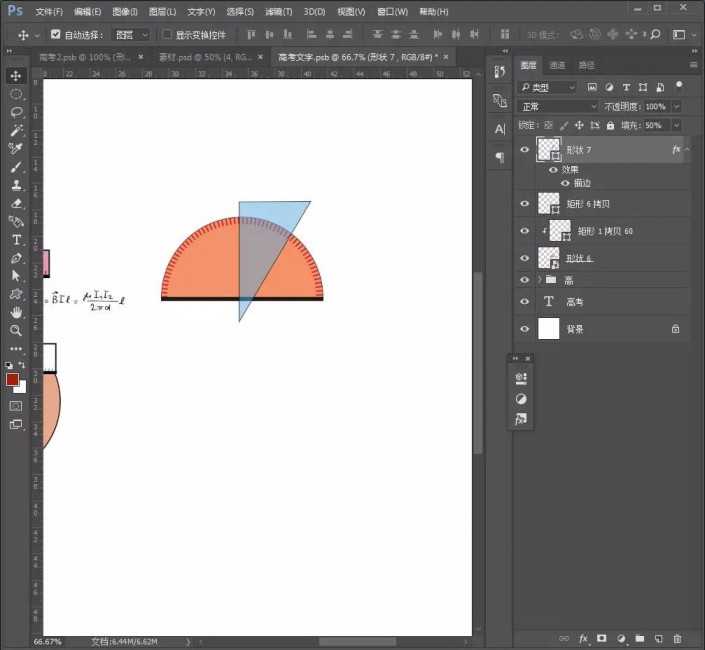Screen dimensions: 705x650
Task: Select the Custom Shape tool
Action: [16, 294]
